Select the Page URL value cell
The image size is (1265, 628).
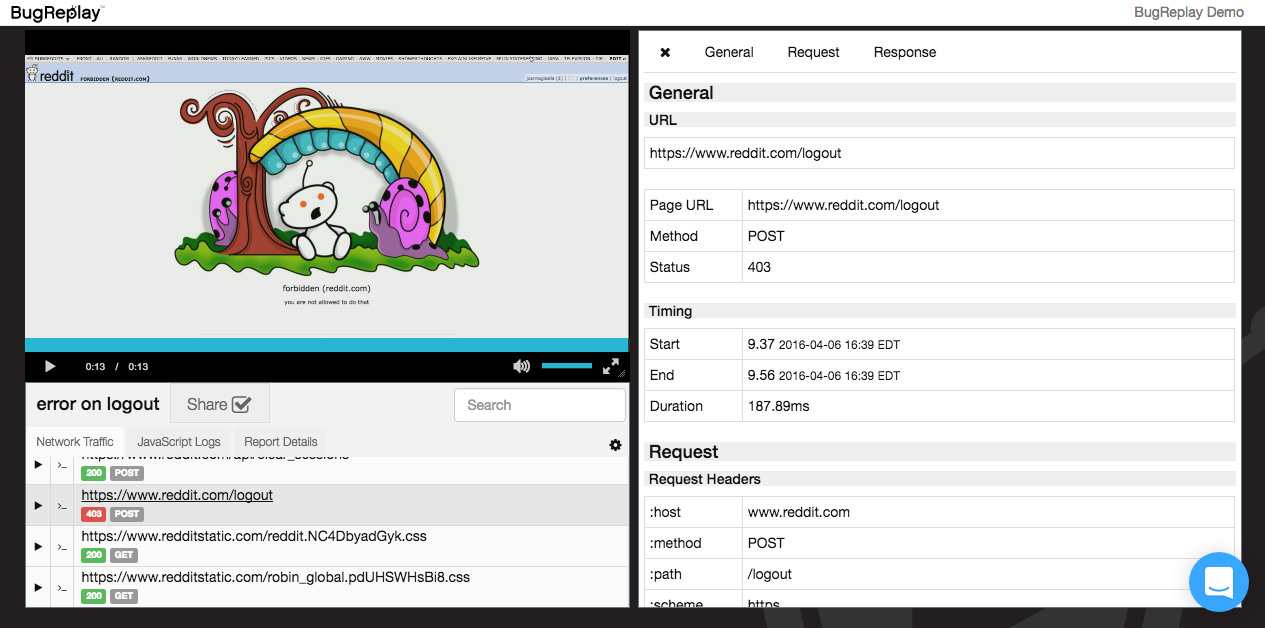pos(988,205)
